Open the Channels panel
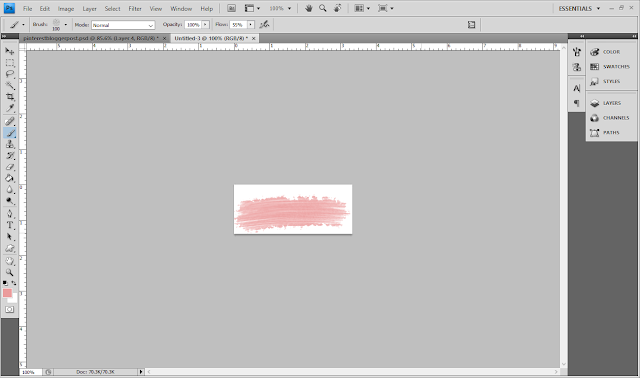The height and width of the screenshot is (378, 640). [x=611, y=118]
